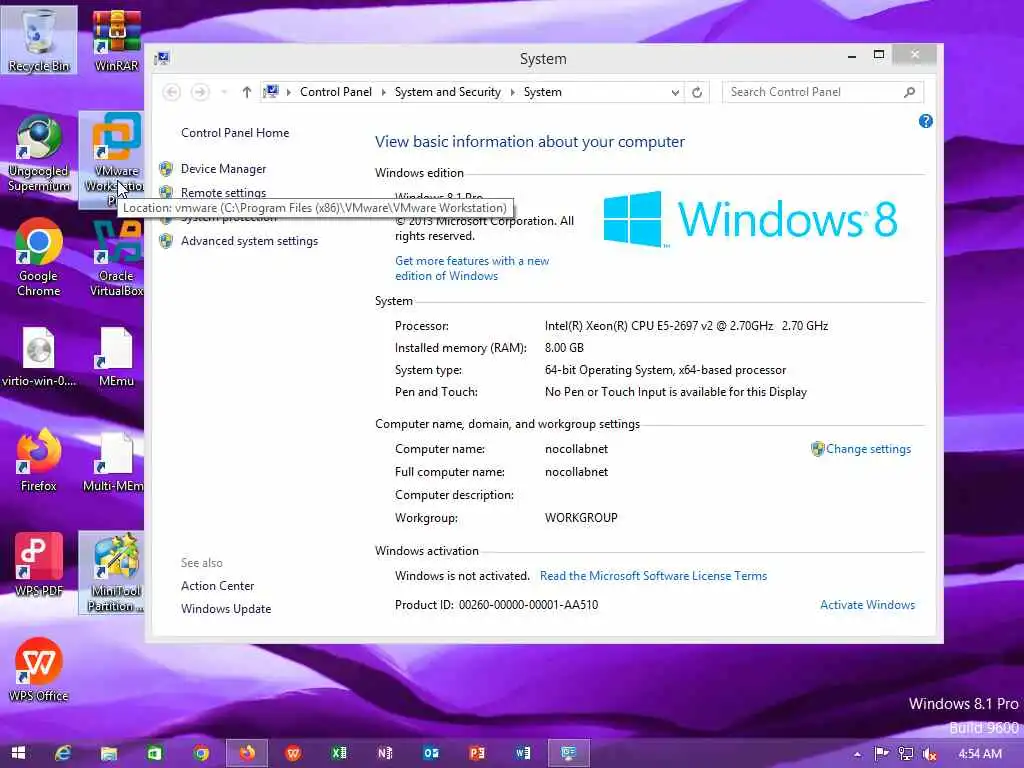
Task: Select the Oracle VirtualBox desktop shortcut
Action: click(116, 259)
